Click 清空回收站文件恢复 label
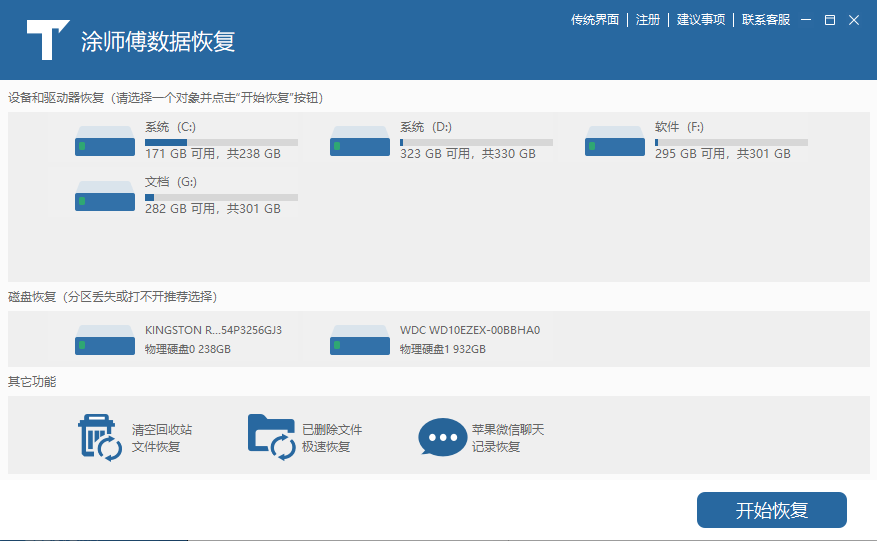 [162, 438]
